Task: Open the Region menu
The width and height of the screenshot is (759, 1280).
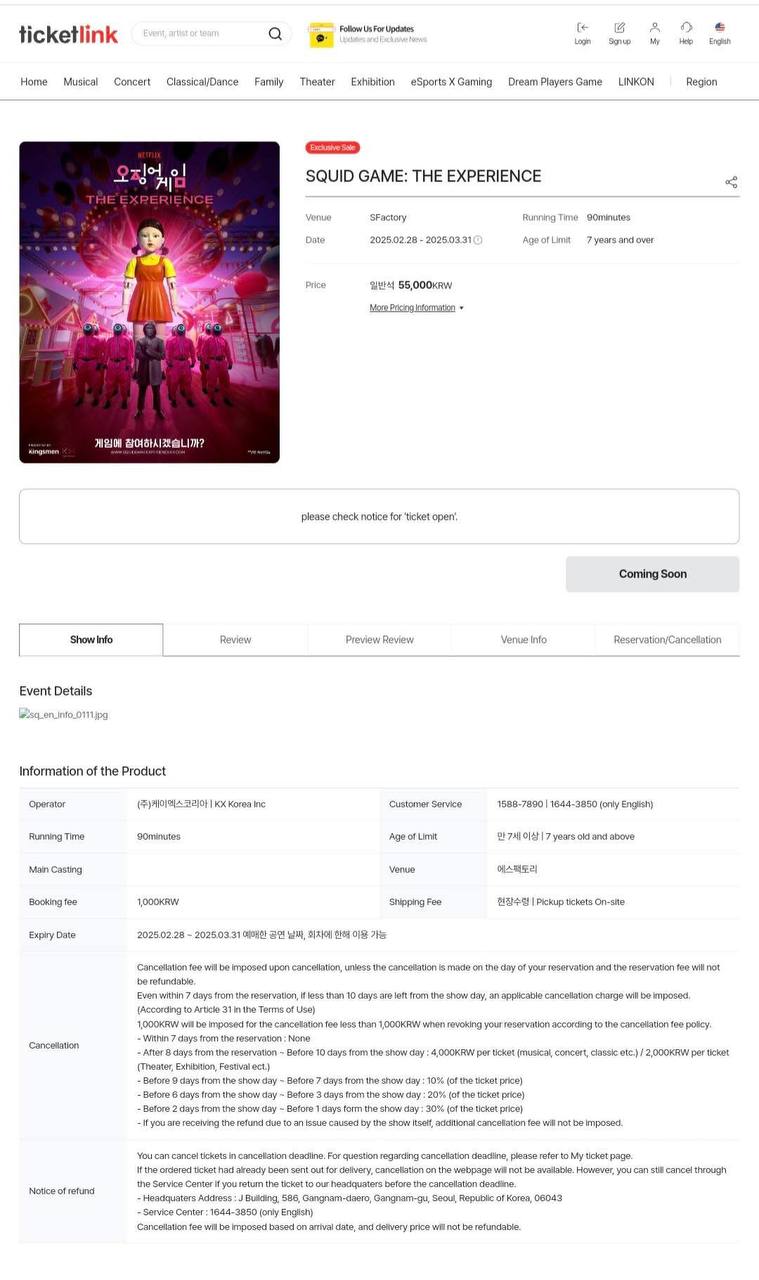Action: click(x=701, y=82)
